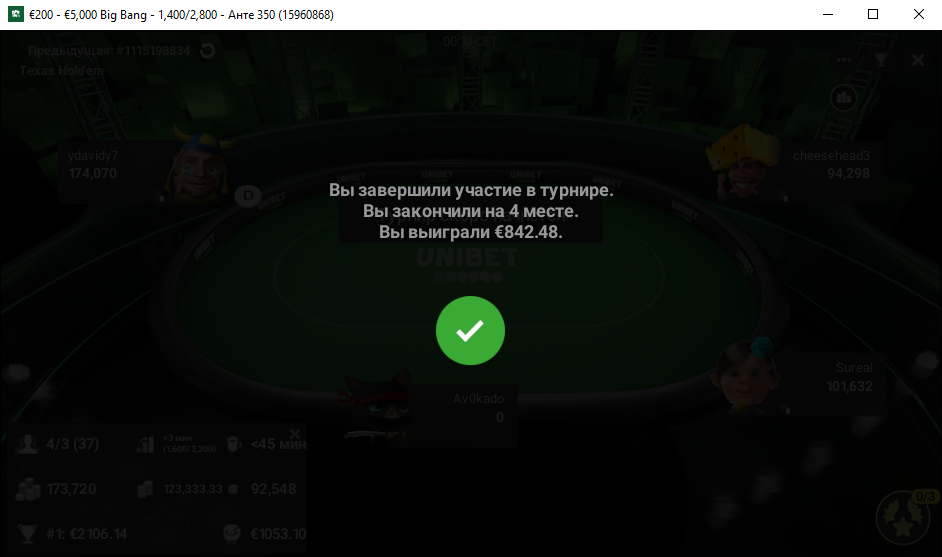Click the coffee cup break timer icon

(x=234, y=444)
